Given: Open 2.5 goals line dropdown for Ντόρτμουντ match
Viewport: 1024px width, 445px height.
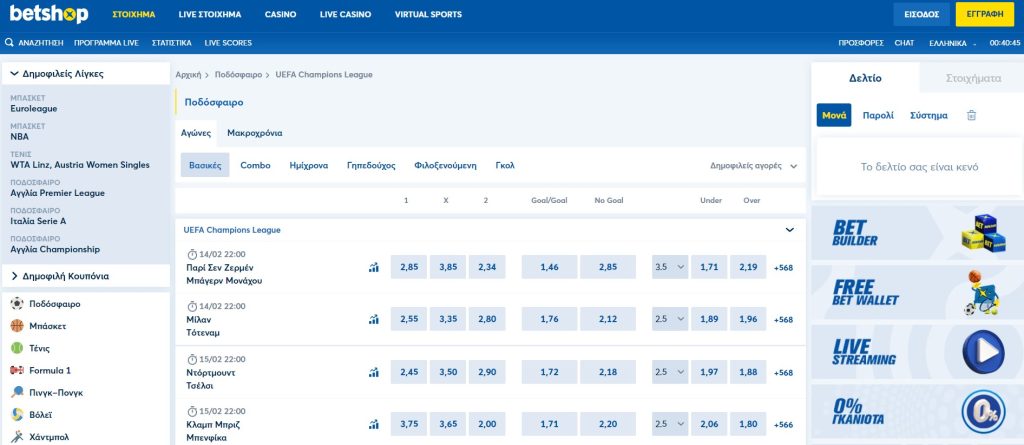Looking at the screenshot, I should pos(669,372).
